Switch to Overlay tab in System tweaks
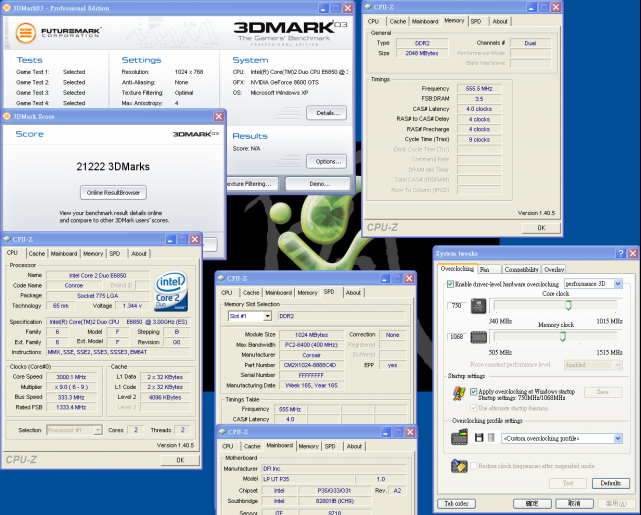Screen dimensions: 641x515 [x=554, y=269]
